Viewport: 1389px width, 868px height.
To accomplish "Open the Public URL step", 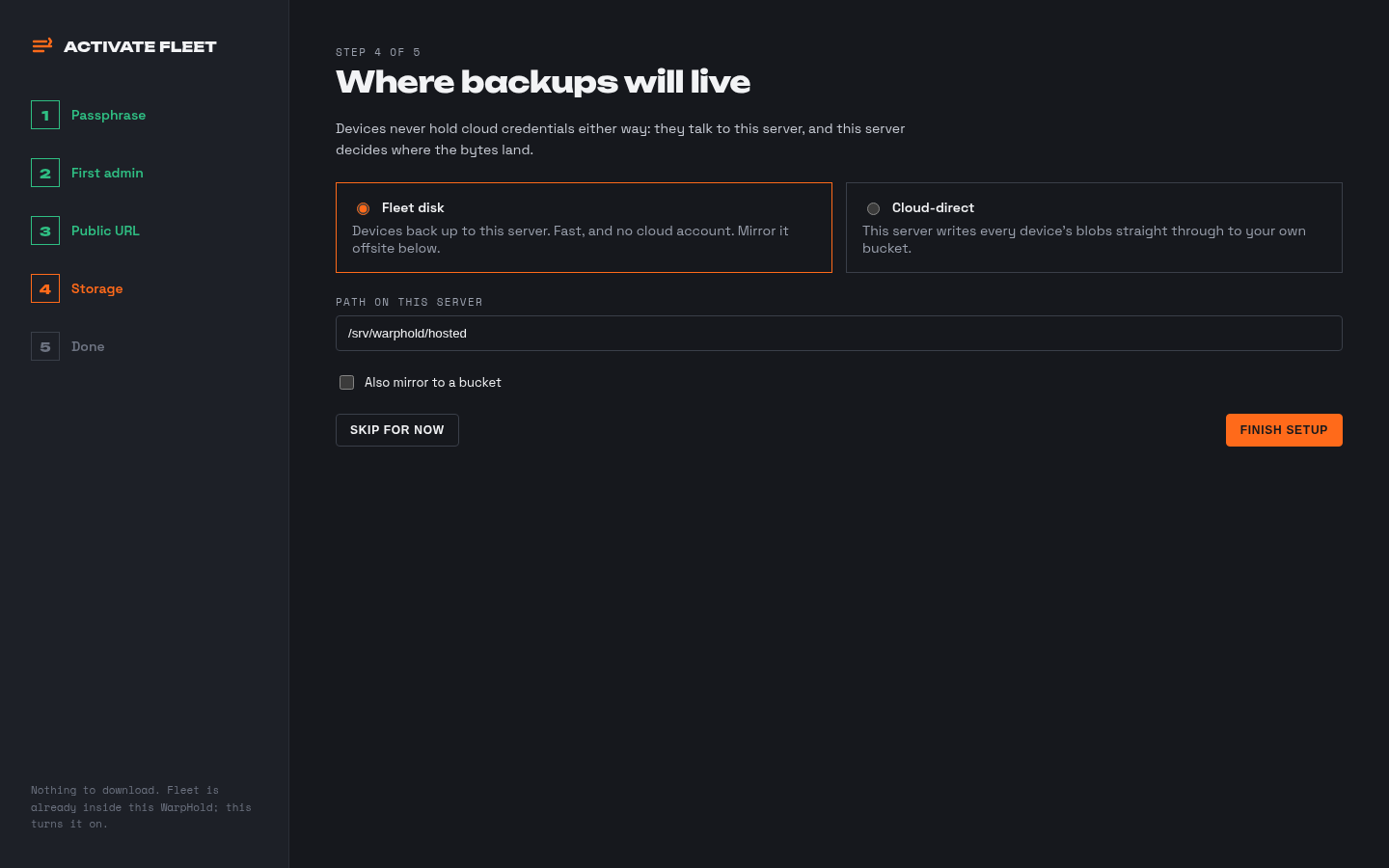I will coord(105,231).
